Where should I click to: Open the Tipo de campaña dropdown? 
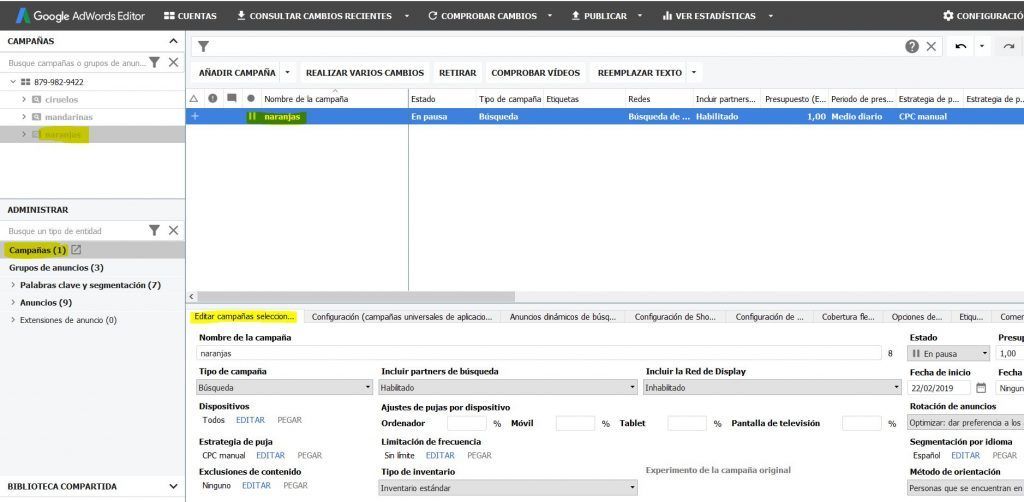(x=285, y=388)
